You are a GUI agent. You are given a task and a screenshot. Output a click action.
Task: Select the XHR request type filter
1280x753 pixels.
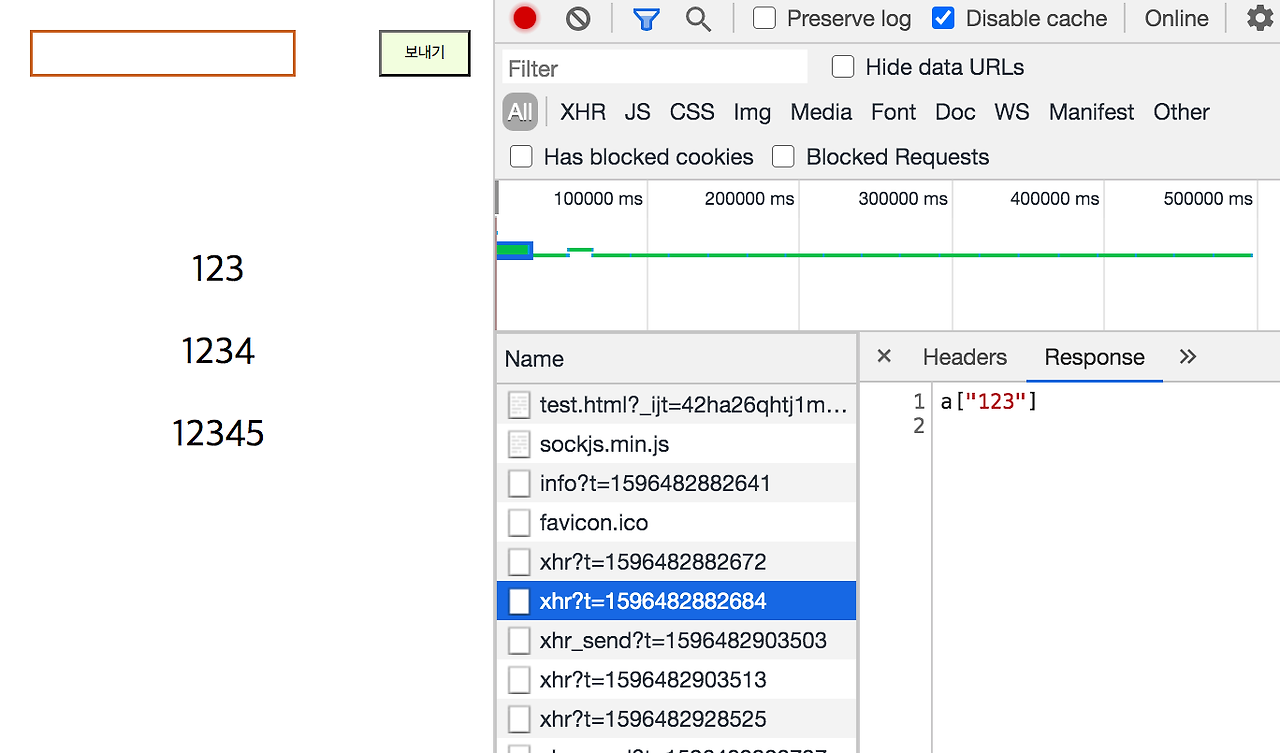coord(583,112)
